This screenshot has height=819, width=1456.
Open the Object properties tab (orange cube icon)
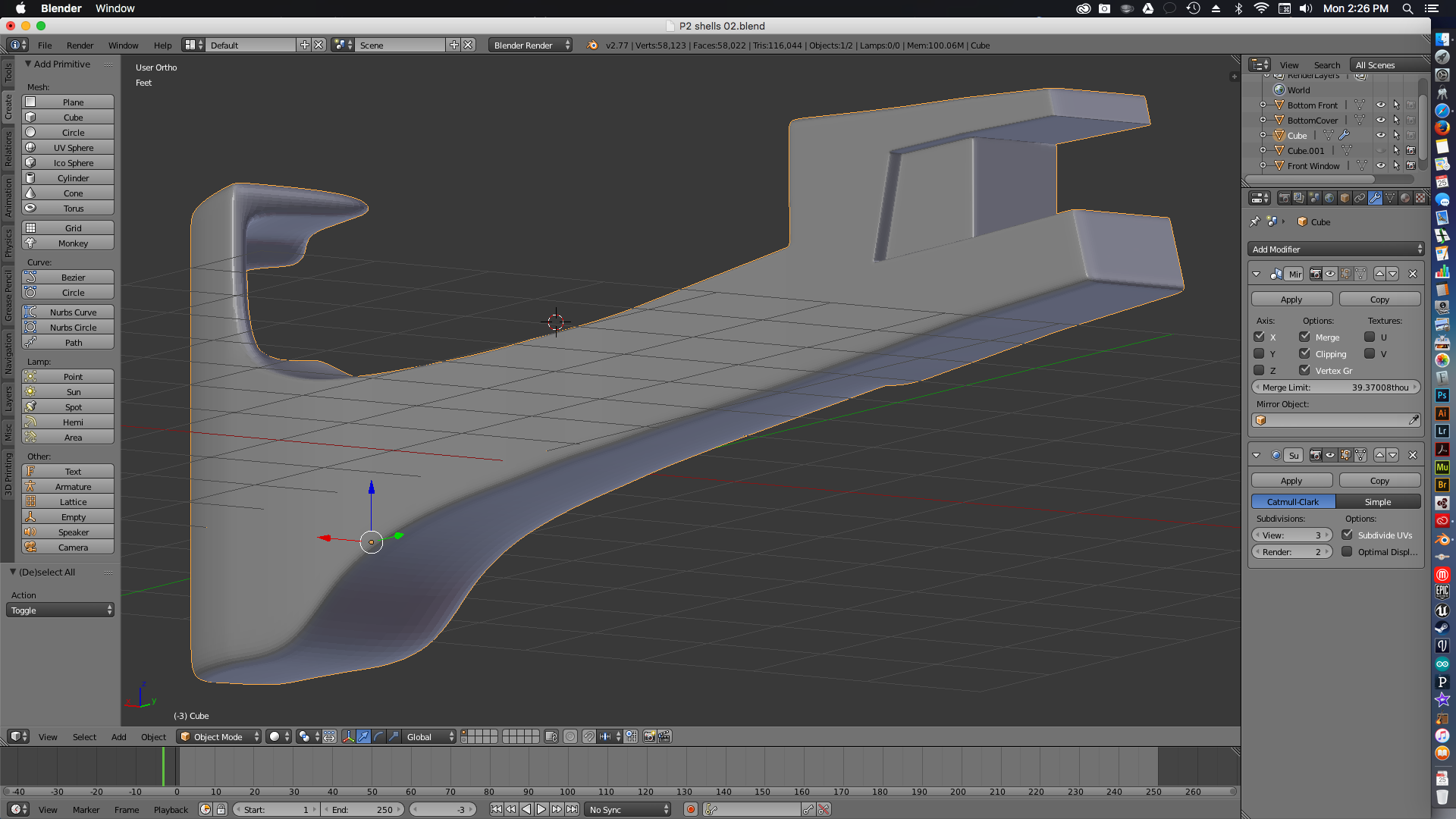[1345, 198]
